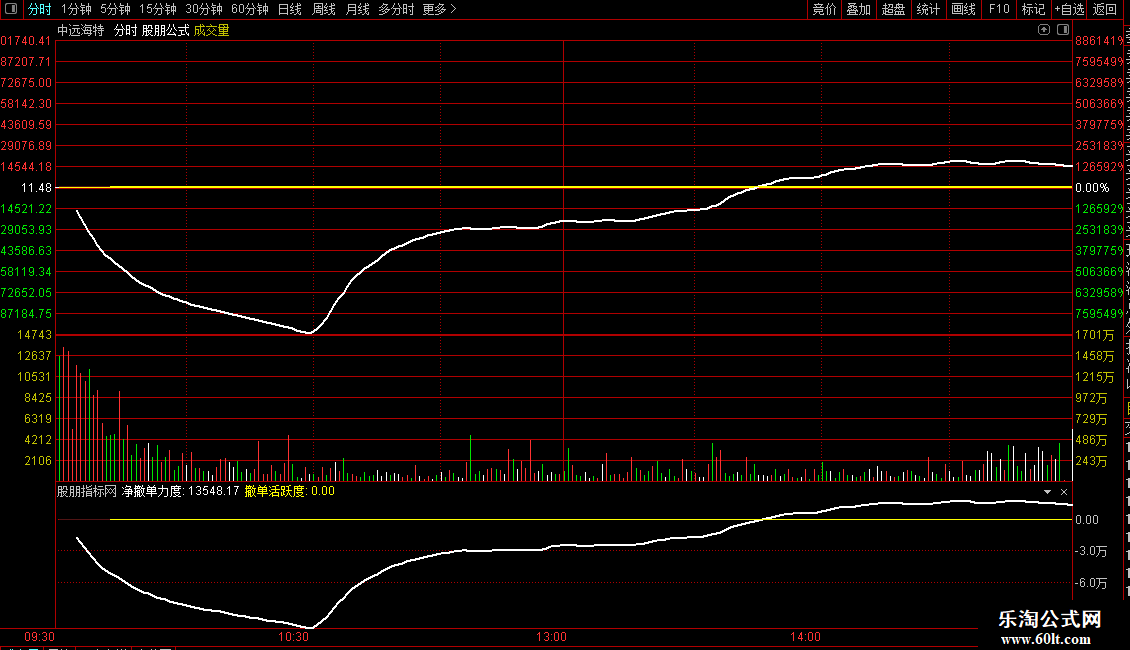The image size is (1130, 650).
Task: Select the 多分时 multi-day view
Action: click(396, 9)
